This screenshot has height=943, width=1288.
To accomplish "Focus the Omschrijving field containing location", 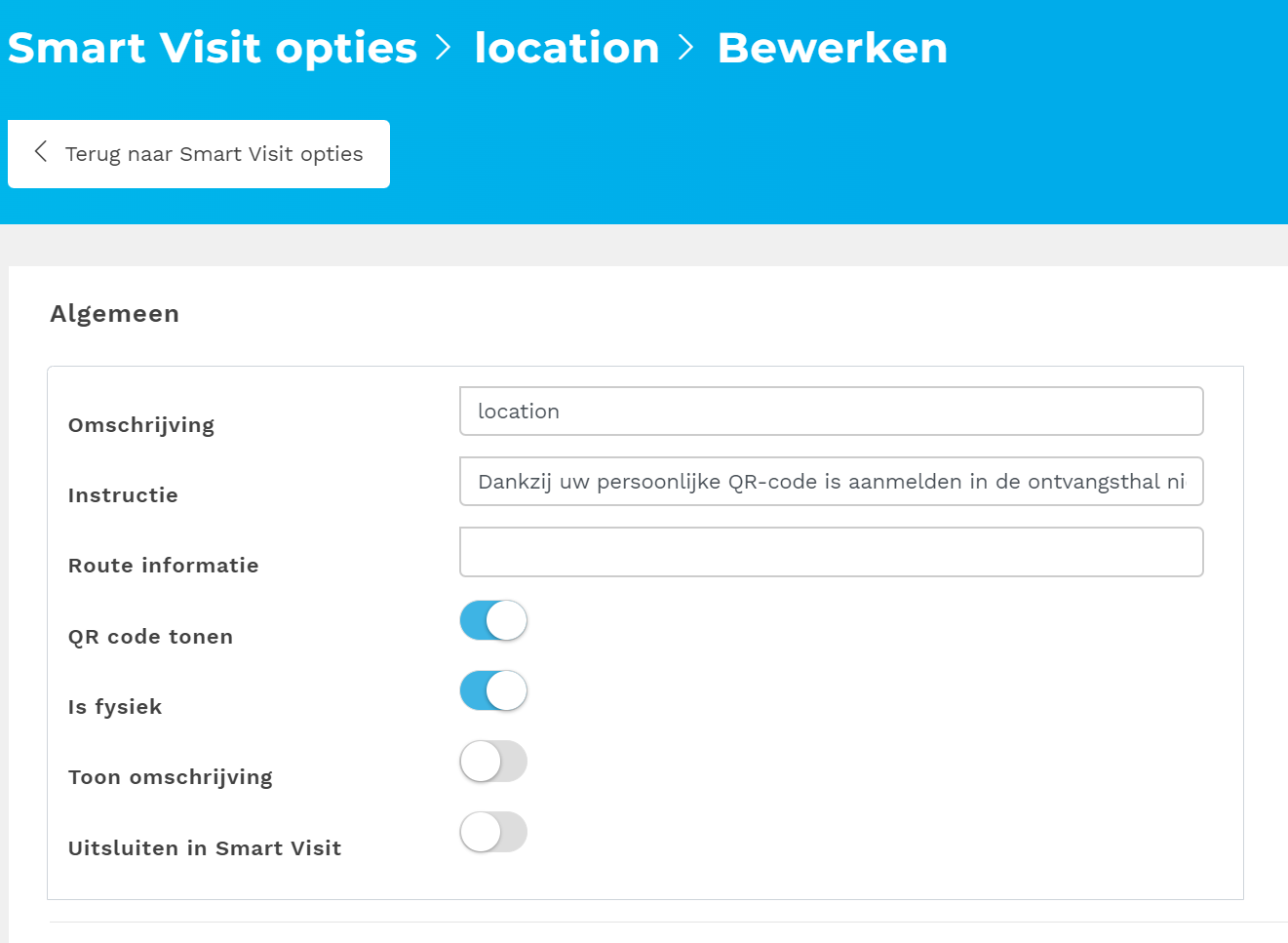I will (x=831, y=412).
